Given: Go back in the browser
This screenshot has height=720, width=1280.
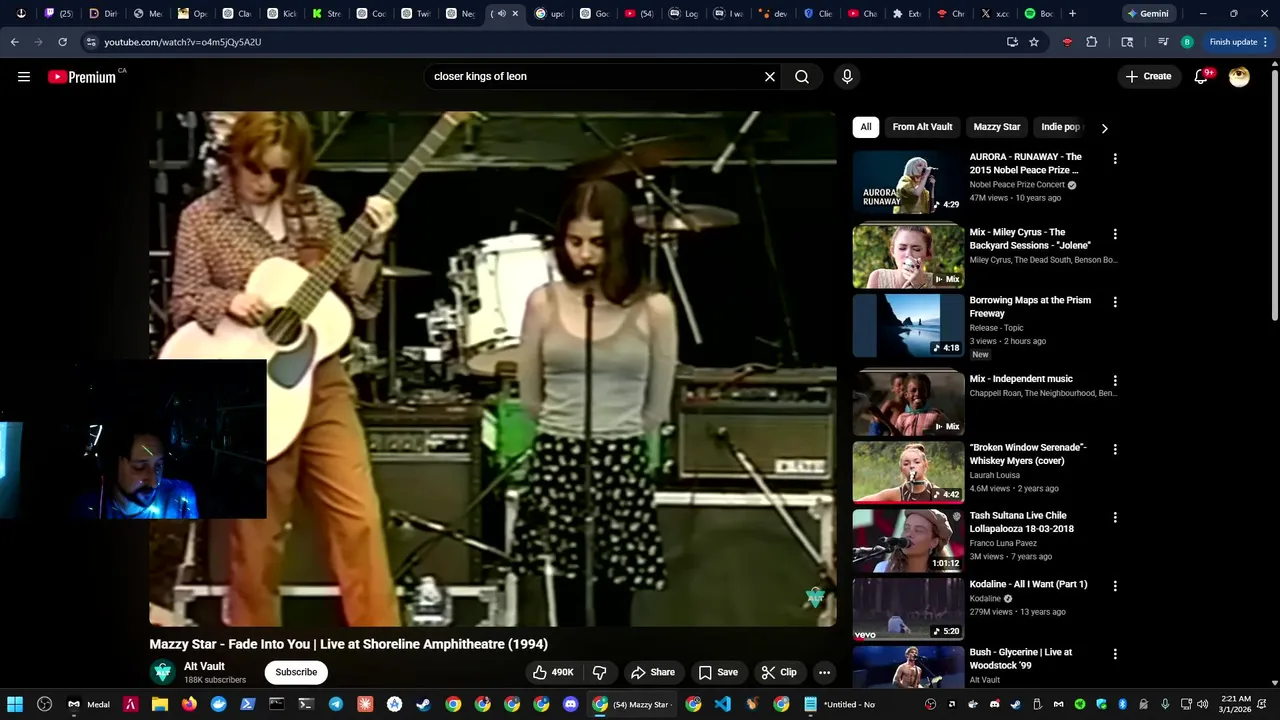Looking at the screenshot, I should click(x=14, y=42).
